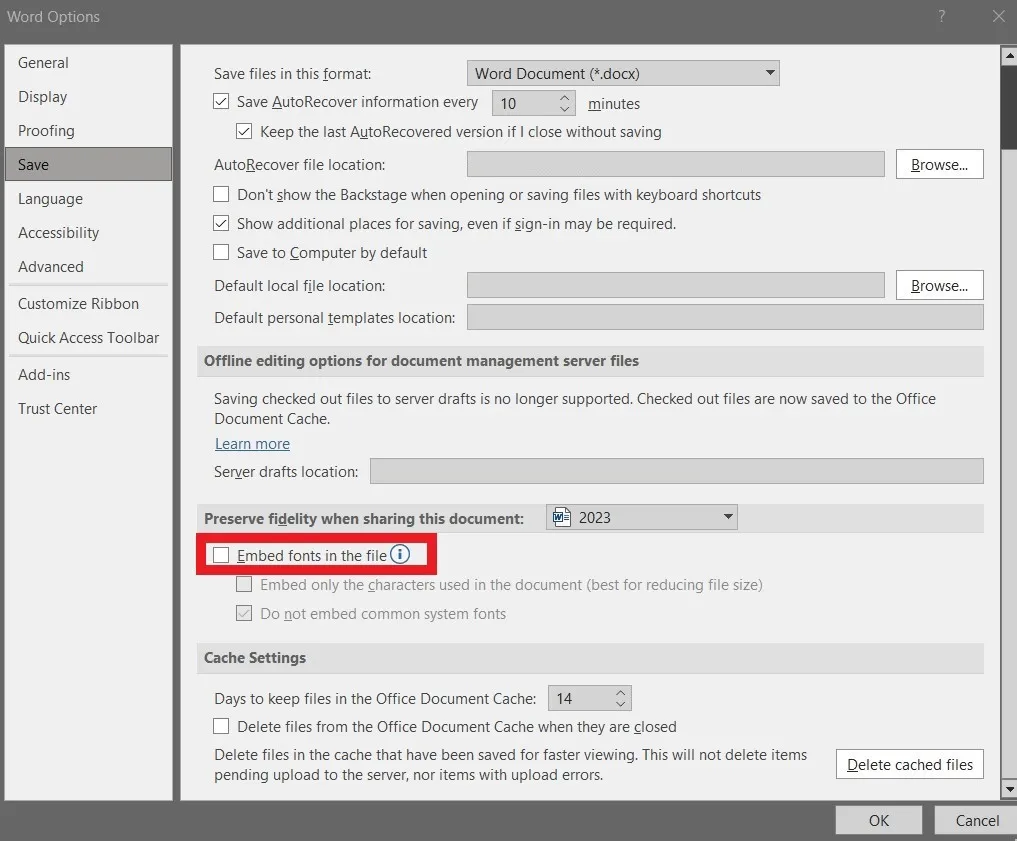Open the Learn more link
1017x841 pixels.
pyautogui.click(x=252, y=444)
